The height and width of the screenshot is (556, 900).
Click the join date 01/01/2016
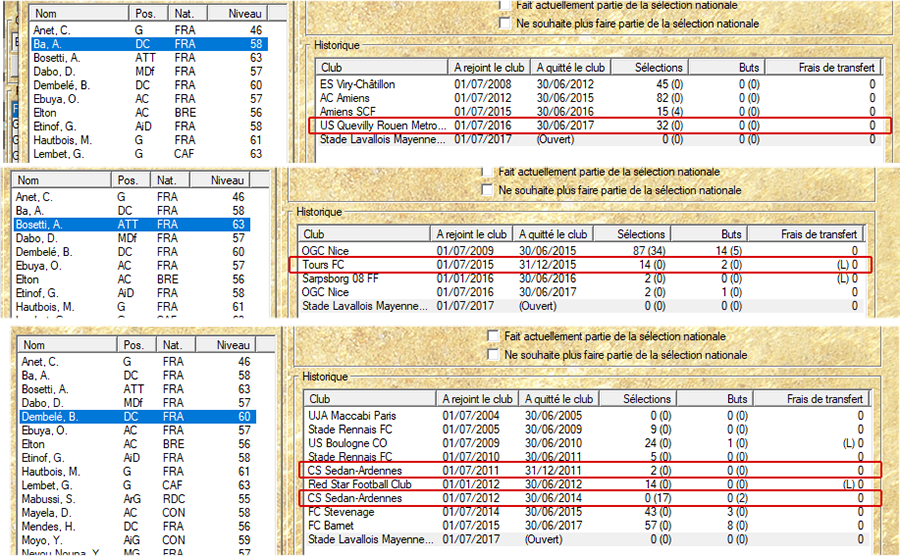click(x=465, y=278)
